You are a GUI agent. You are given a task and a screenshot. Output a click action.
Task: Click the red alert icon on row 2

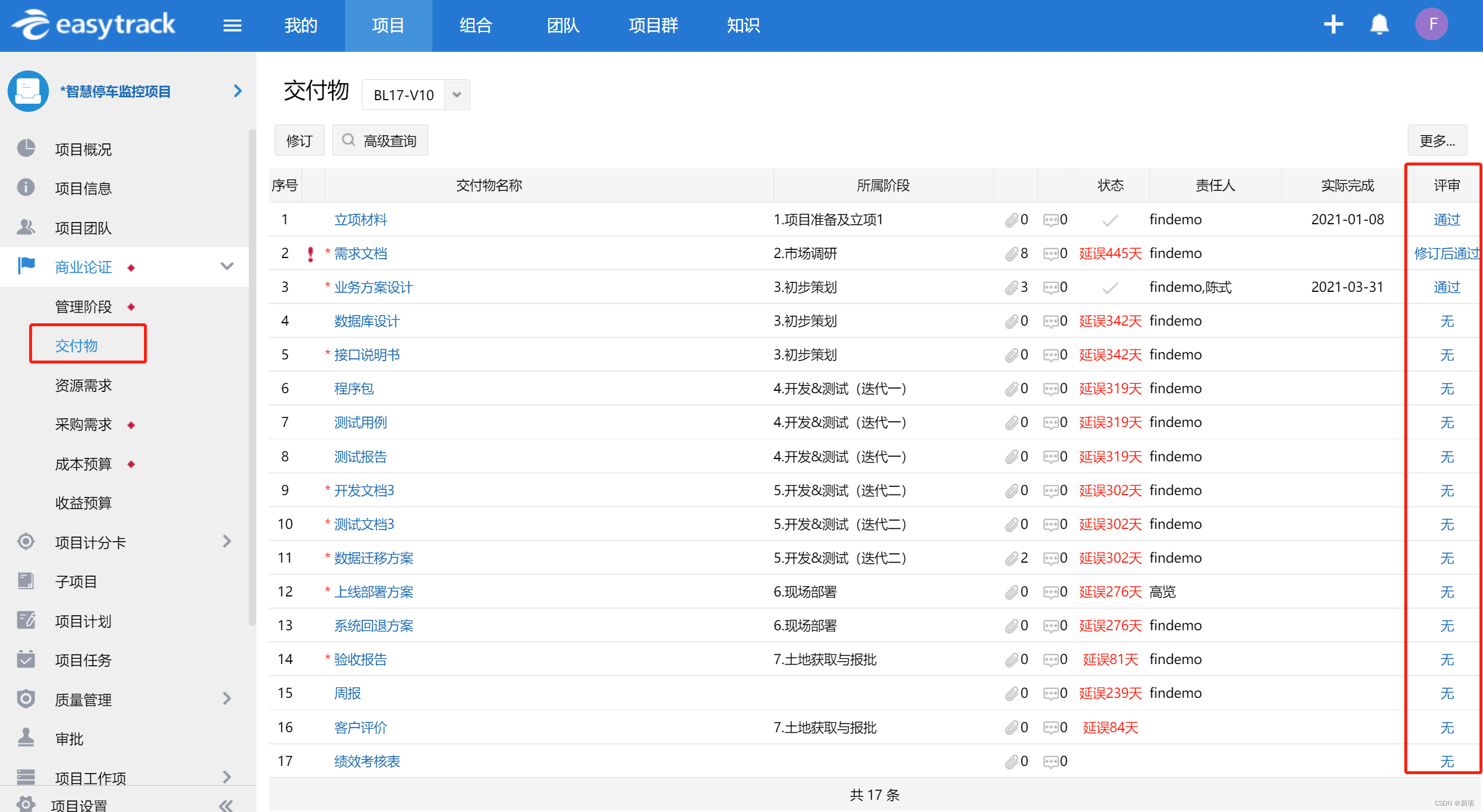pyautogui.click(x=311, y=254)
